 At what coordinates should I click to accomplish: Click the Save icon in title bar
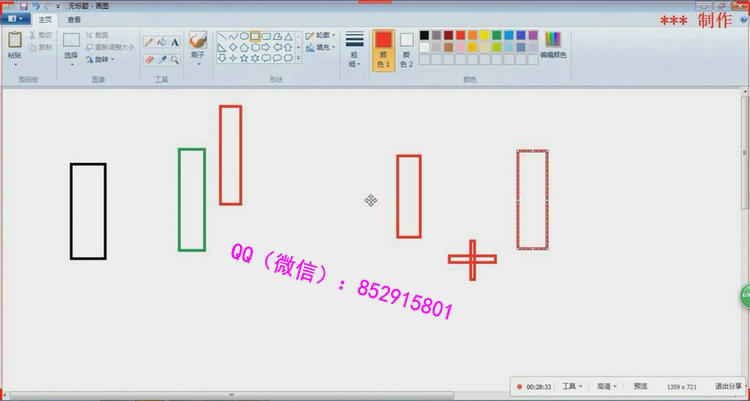click(x=23, y=6)
